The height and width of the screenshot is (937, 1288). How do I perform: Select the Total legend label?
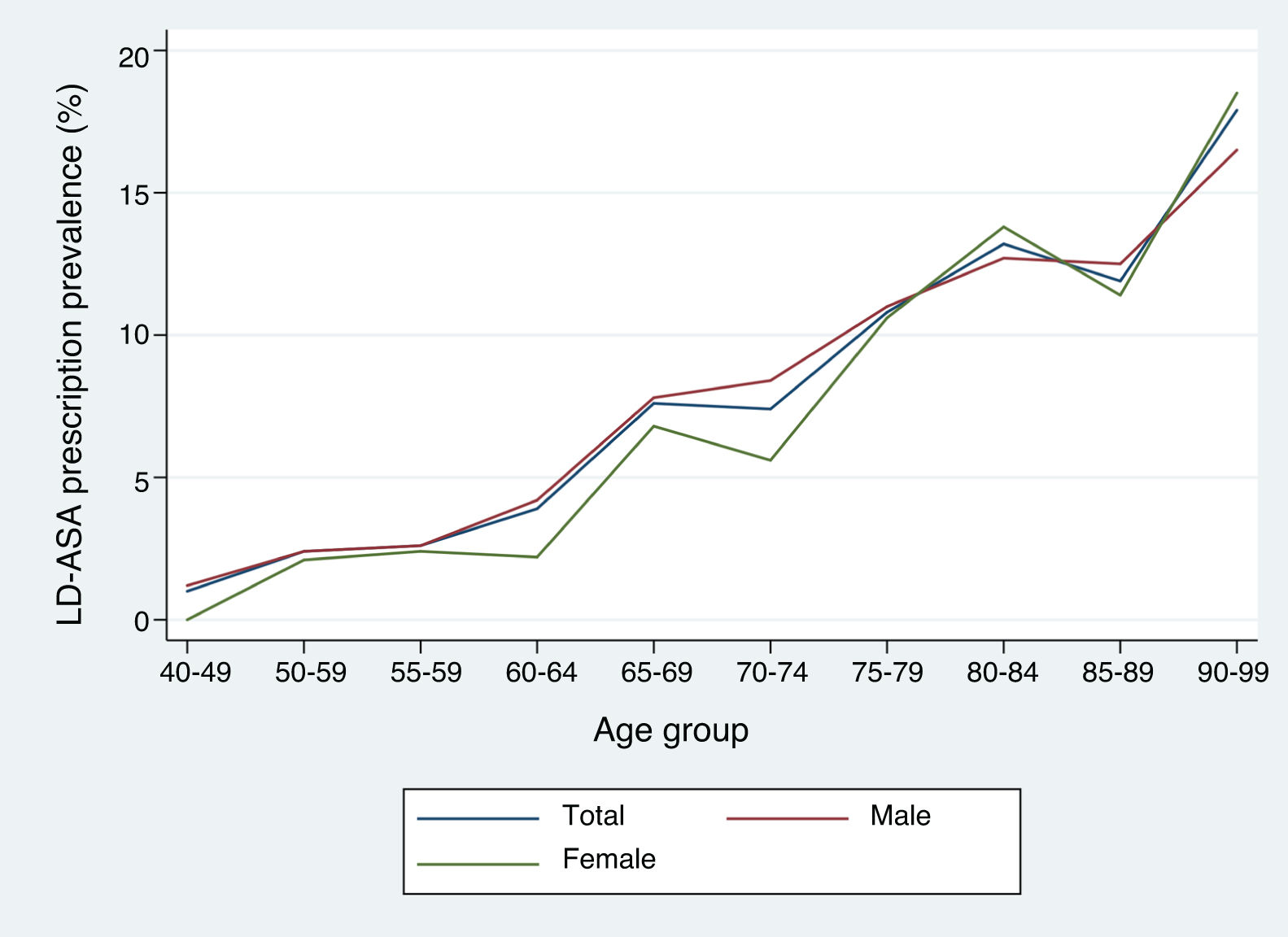(x=593, y=816)
